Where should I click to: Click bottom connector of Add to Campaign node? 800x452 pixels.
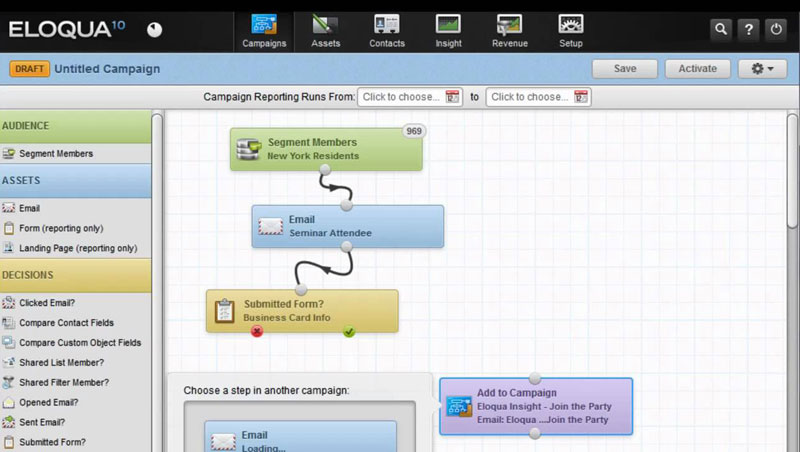pos(535,434)
